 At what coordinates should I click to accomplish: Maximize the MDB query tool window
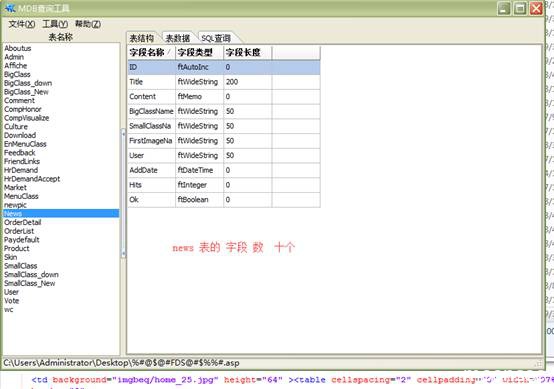tap(520, 8)
